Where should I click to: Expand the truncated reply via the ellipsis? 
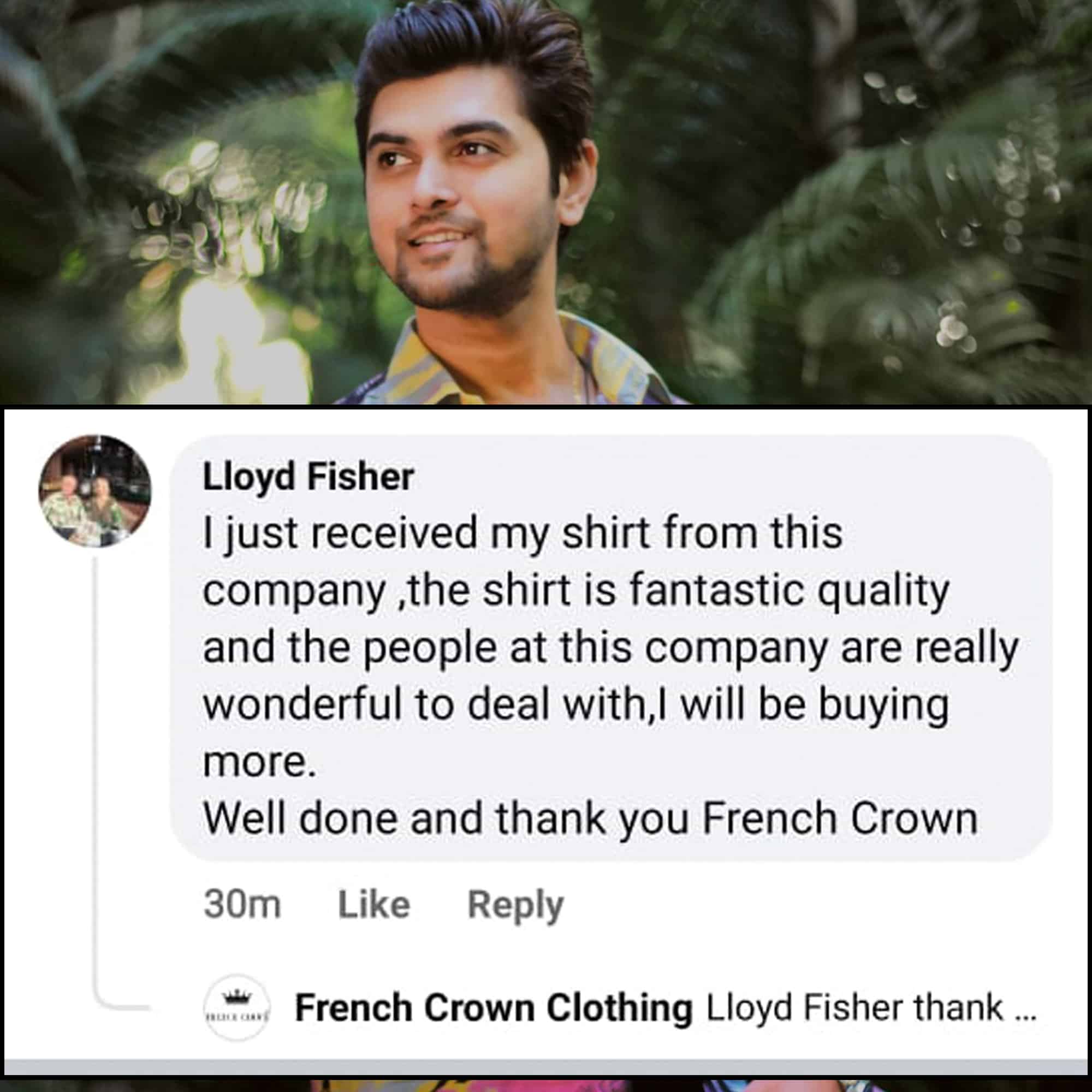(1026, 1009)
